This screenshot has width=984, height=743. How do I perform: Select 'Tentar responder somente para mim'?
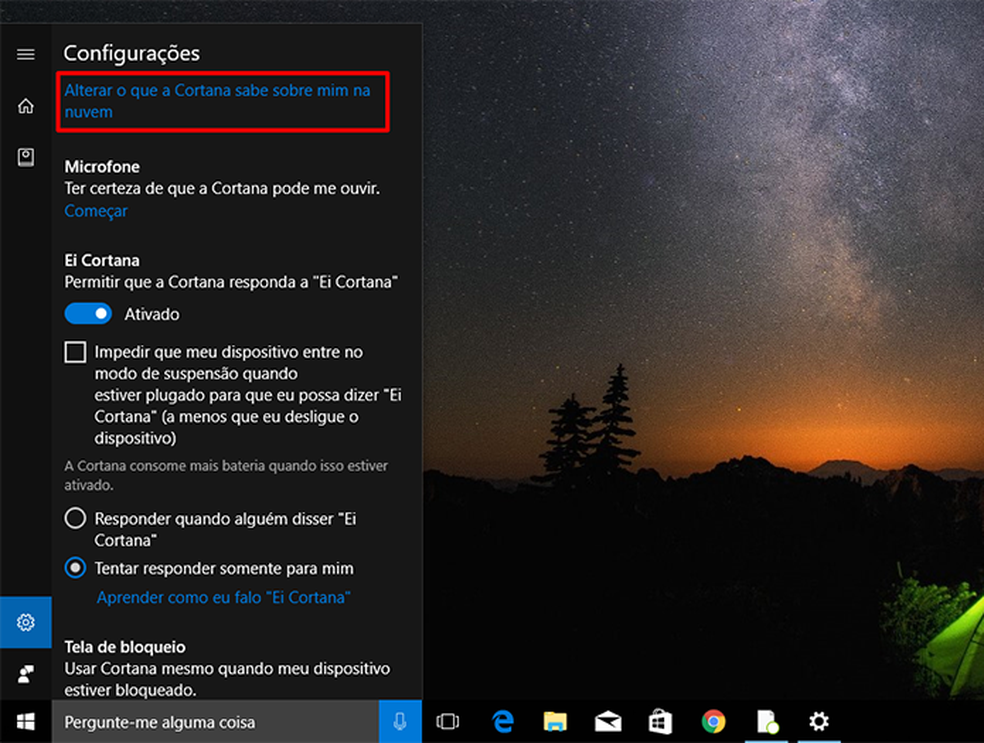click(75, 568)
